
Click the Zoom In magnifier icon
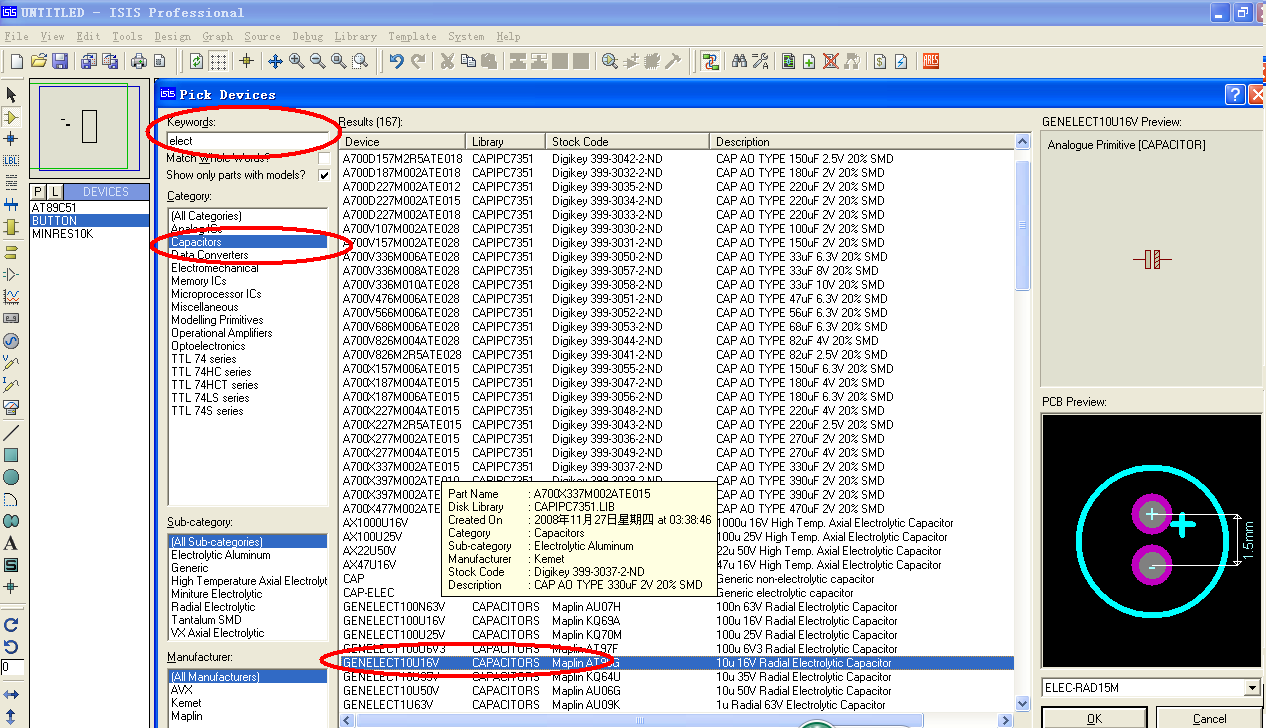coord(297,61)
